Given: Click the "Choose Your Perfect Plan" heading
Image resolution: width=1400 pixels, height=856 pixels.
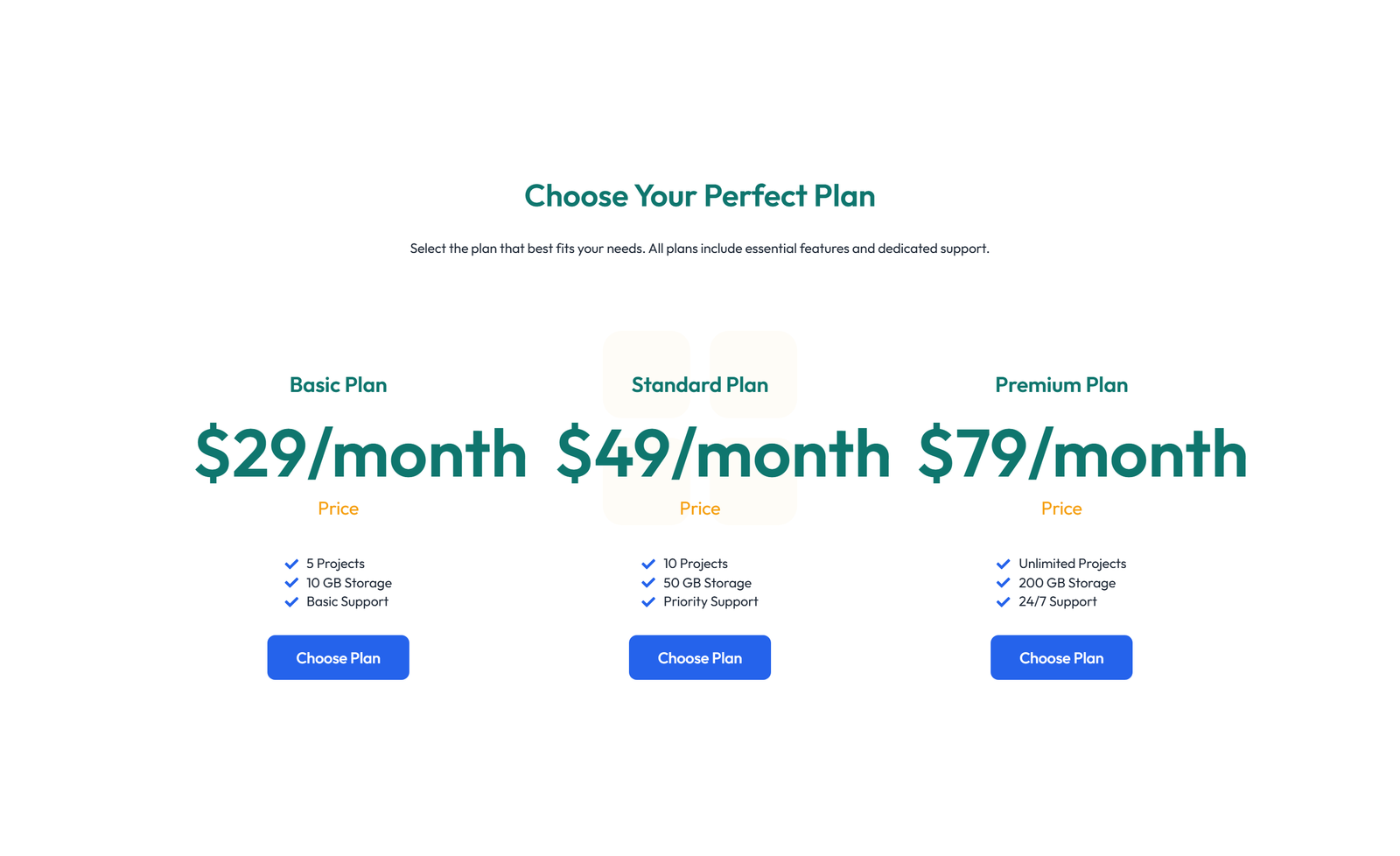Looking at the screenshot, I should click(699, 196).
